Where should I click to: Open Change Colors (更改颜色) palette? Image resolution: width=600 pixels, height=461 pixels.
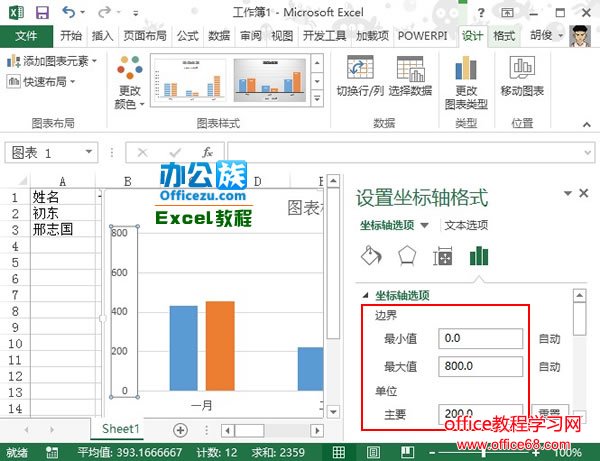point(129,82)
